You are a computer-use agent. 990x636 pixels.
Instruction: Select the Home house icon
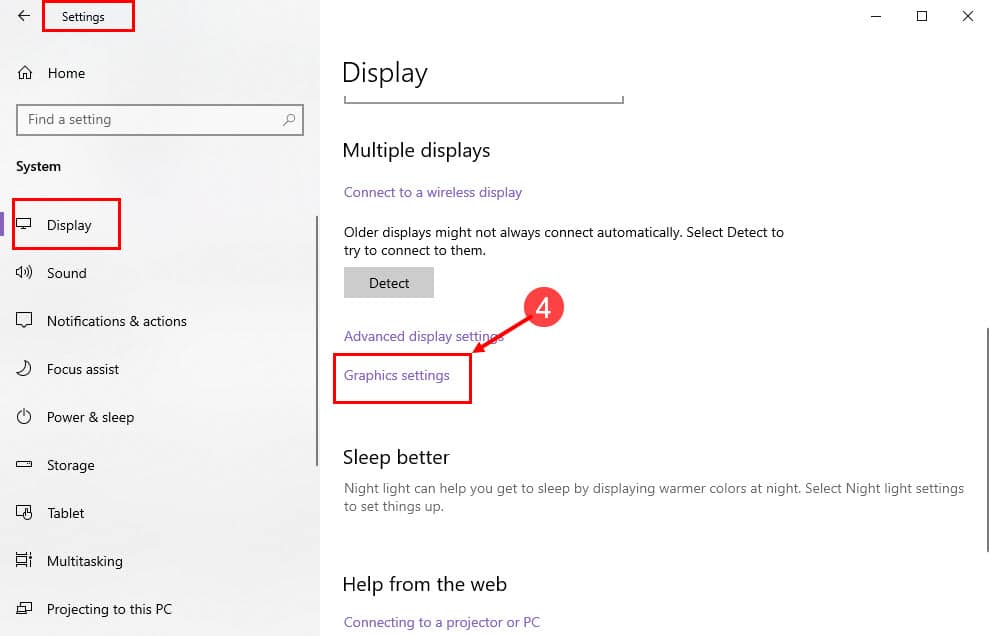[x=24, y=73]
